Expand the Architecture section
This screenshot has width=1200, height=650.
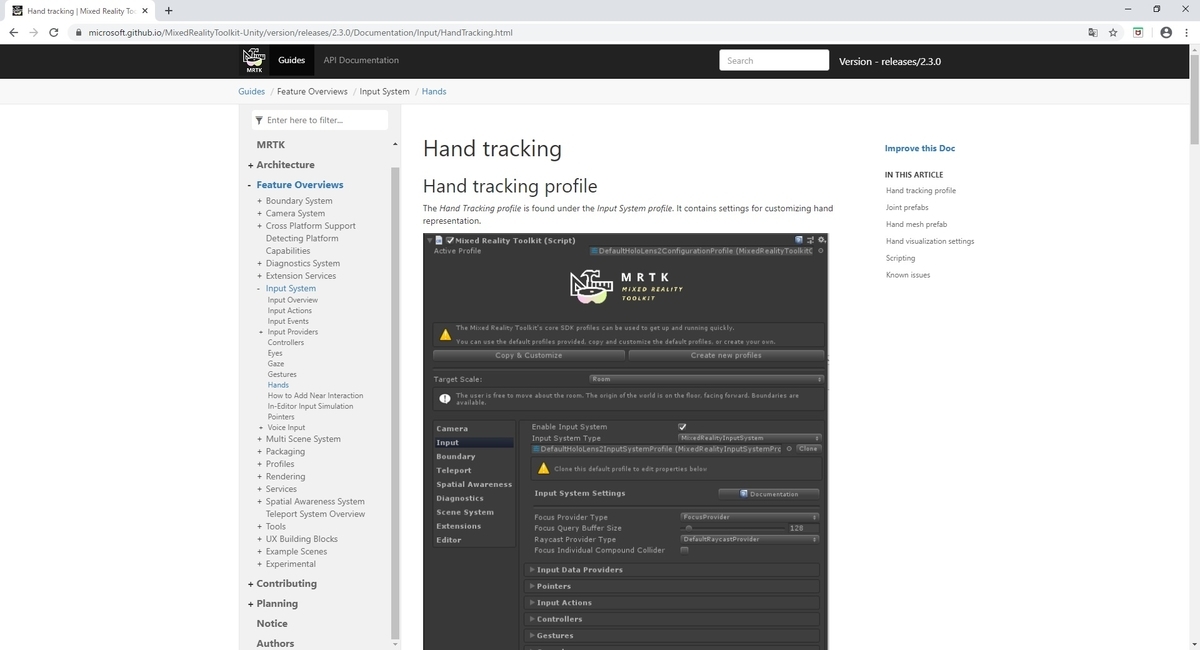pyautogui.click(x=250, y=165)
